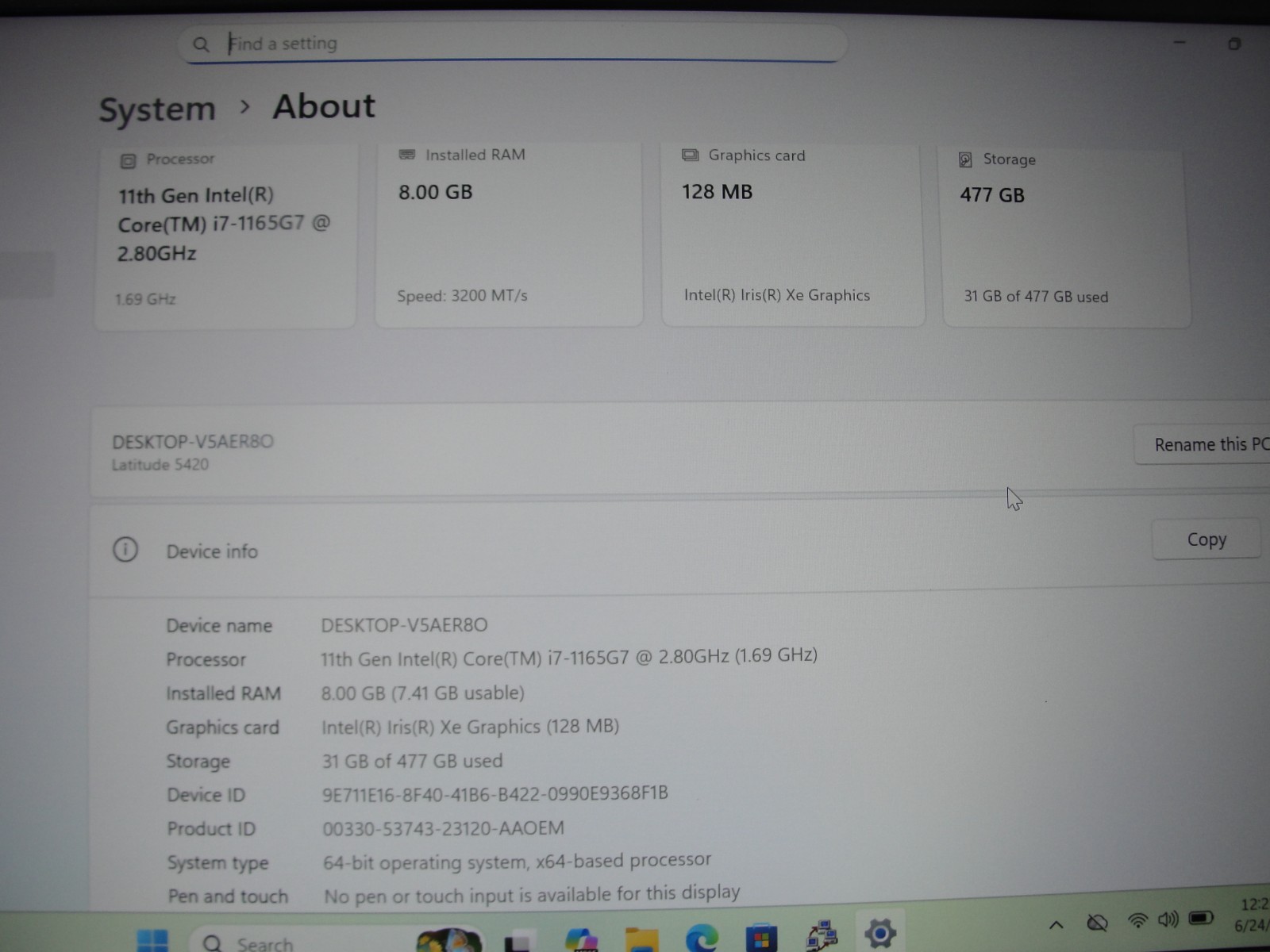Restore the Settings window
The height and width of the screenshot is (952, 1270).
pyautogui.click(x=1234, y=44)
